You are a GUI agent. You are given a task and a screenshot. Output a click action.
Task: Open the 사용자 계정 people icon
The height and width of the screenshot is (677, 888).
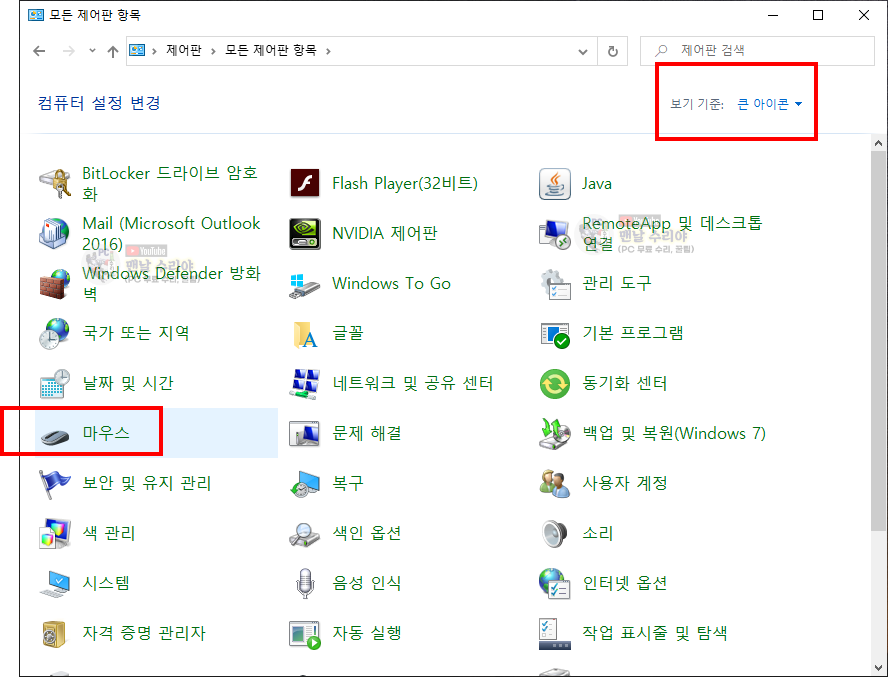pos(554,483)
